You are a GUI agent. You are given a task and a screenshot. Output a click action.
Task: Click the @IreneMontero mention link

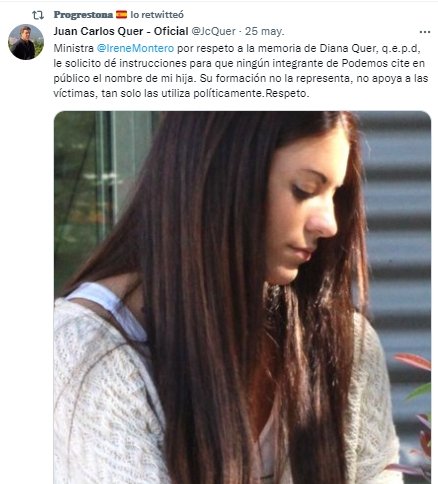coord(135,48)
